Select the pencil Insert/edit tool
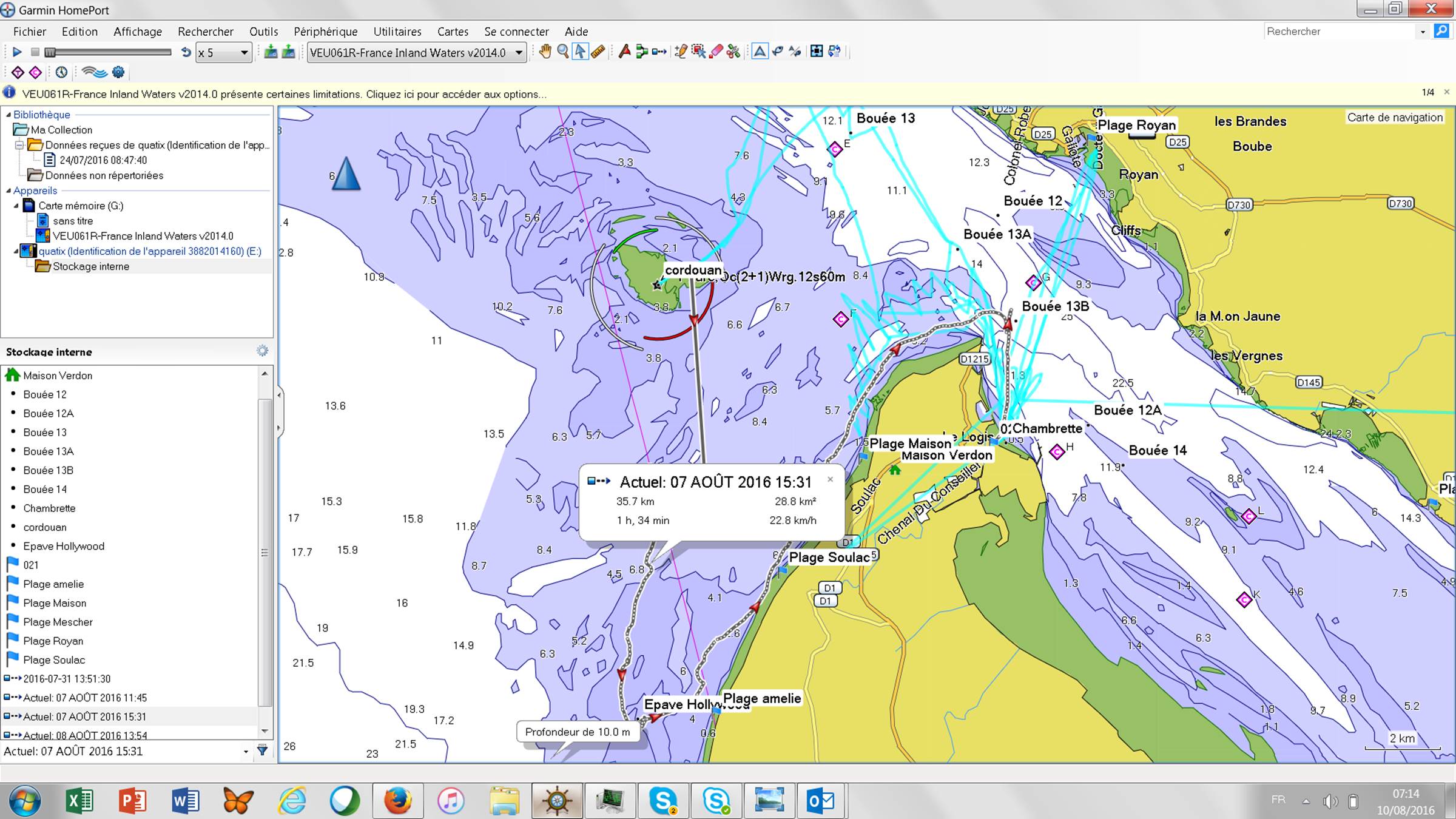The height and width of the screenshot is (819, 1456). (x=681, y=52)
